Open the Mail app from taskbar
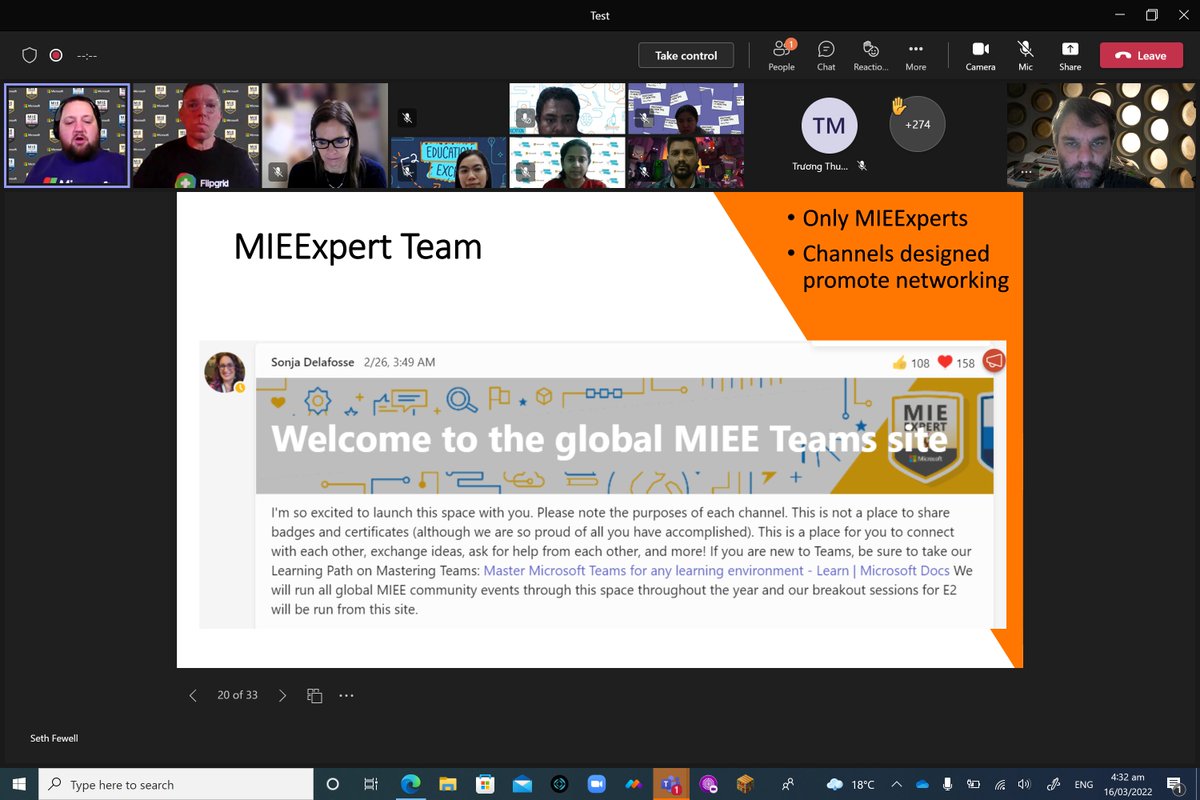1200x800 pixels. [522, 784]
